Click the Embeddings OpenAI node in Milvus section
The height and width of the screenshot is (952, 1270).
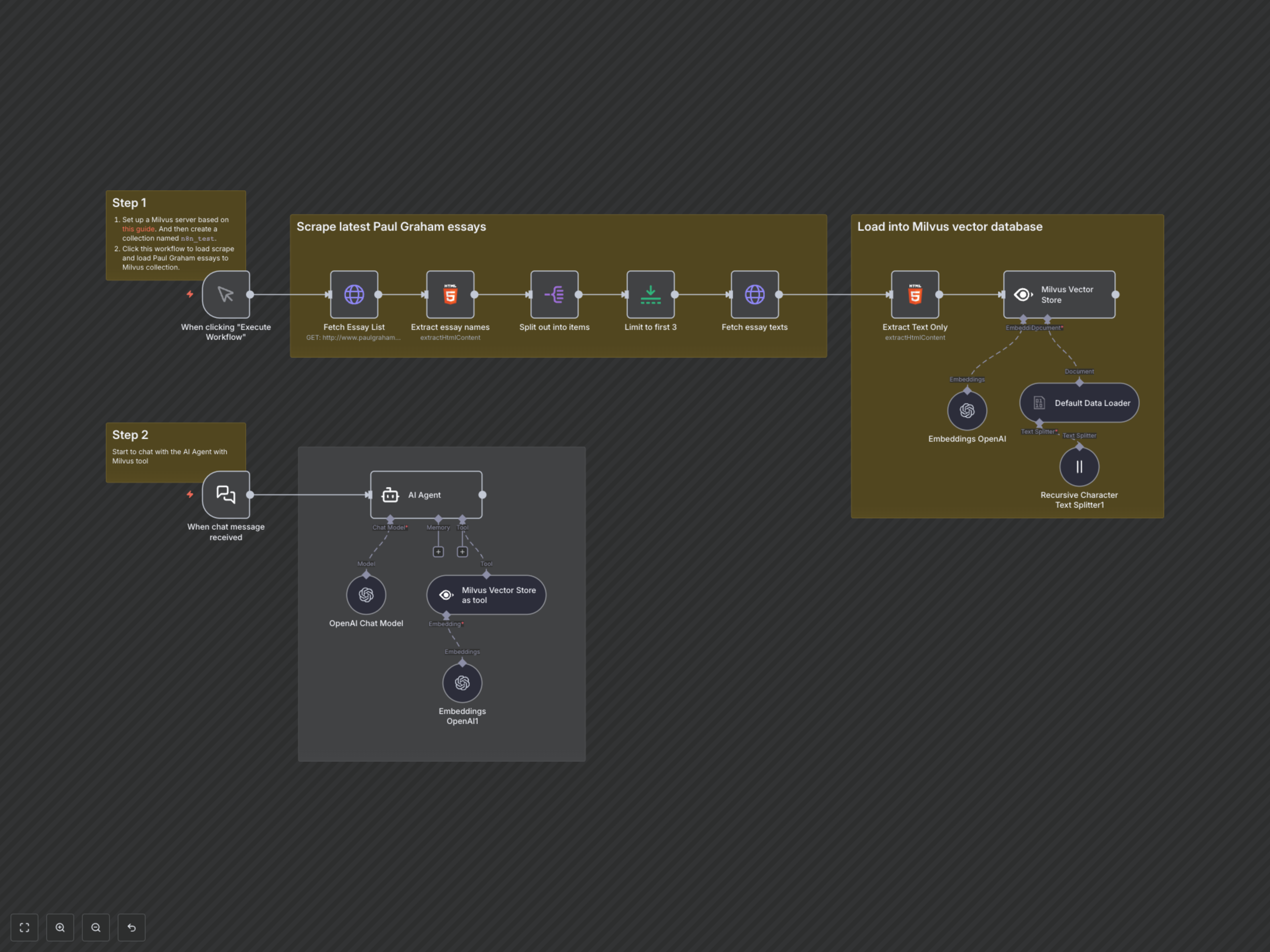967,411
